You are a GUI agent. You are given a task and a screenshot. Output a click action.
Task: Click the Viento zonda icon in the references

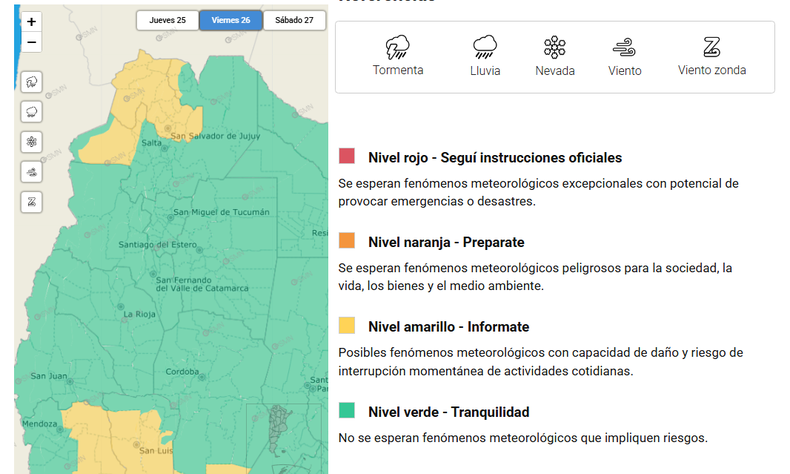pos(712,47)
